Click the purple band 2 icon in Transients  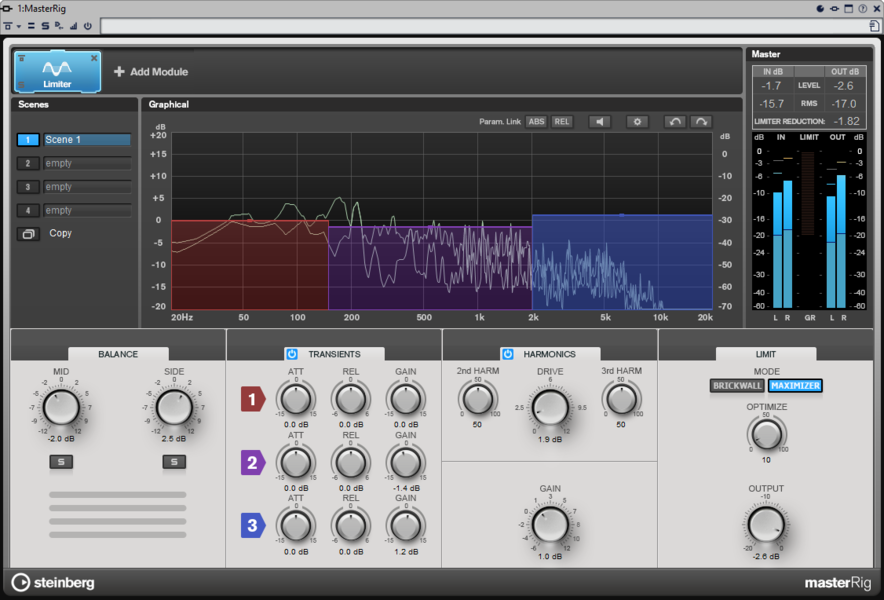click(x=253, y=462)
